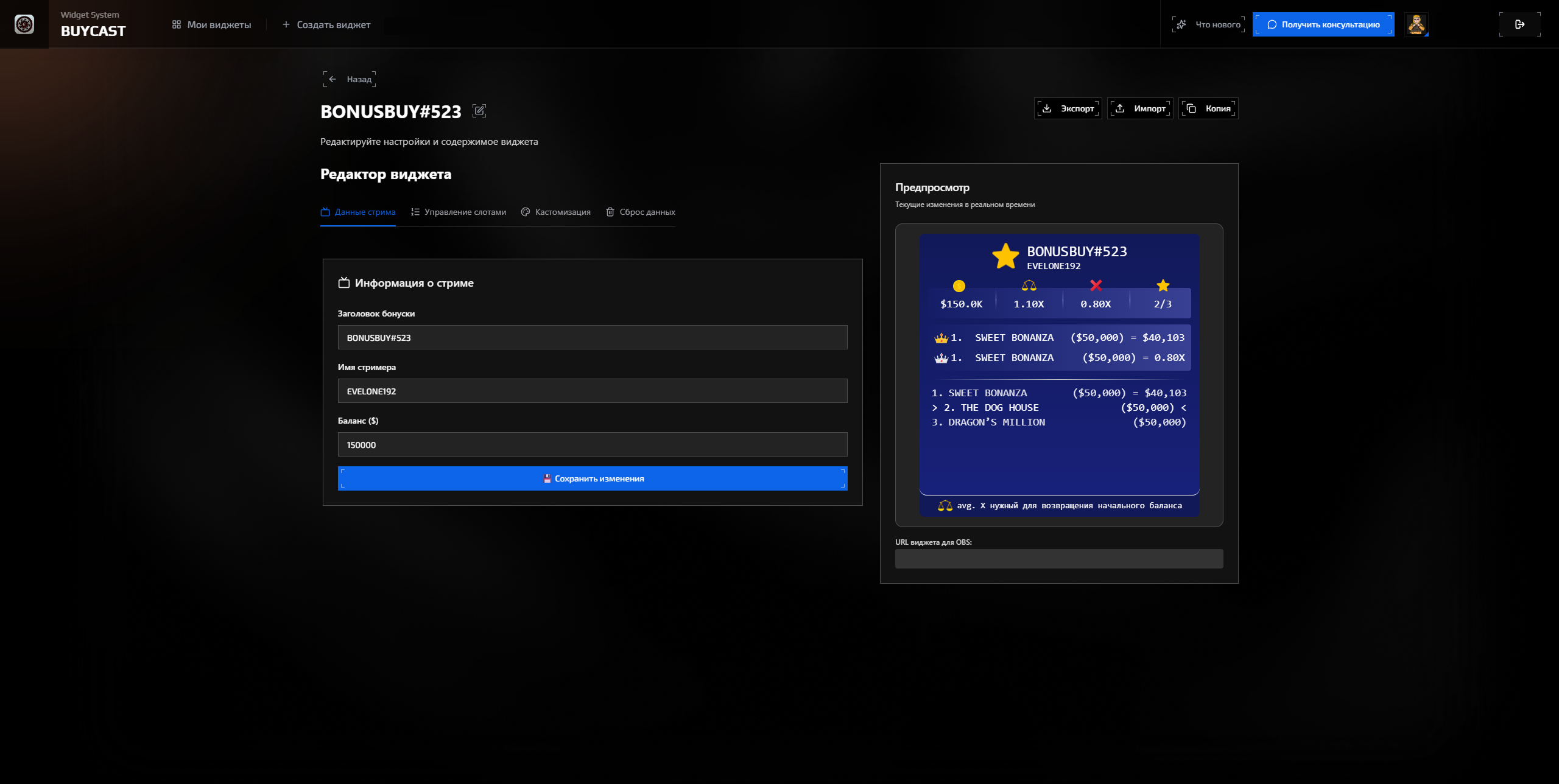Focus the EVELONE192 streamer name field
This screenshot has width=1559, height=784.
tap(592, 390)
